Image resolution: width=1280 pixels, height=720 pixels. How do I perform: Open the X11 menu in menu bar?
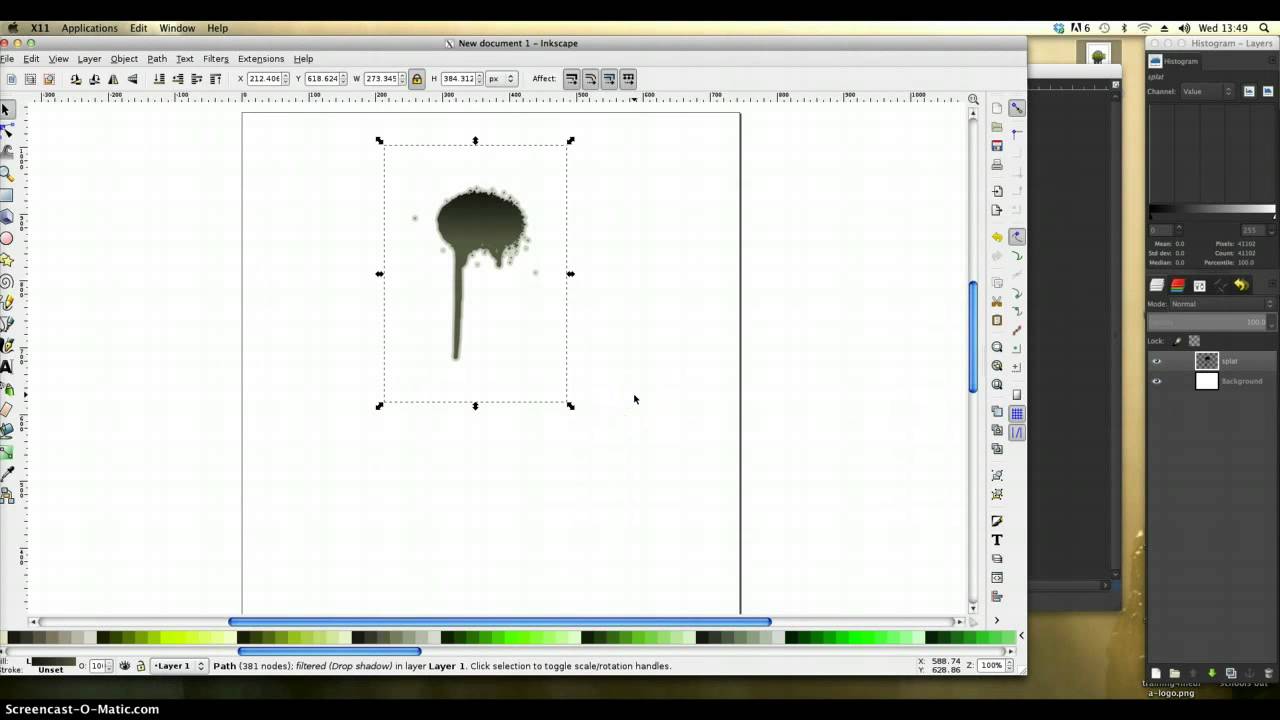[40, 28]
